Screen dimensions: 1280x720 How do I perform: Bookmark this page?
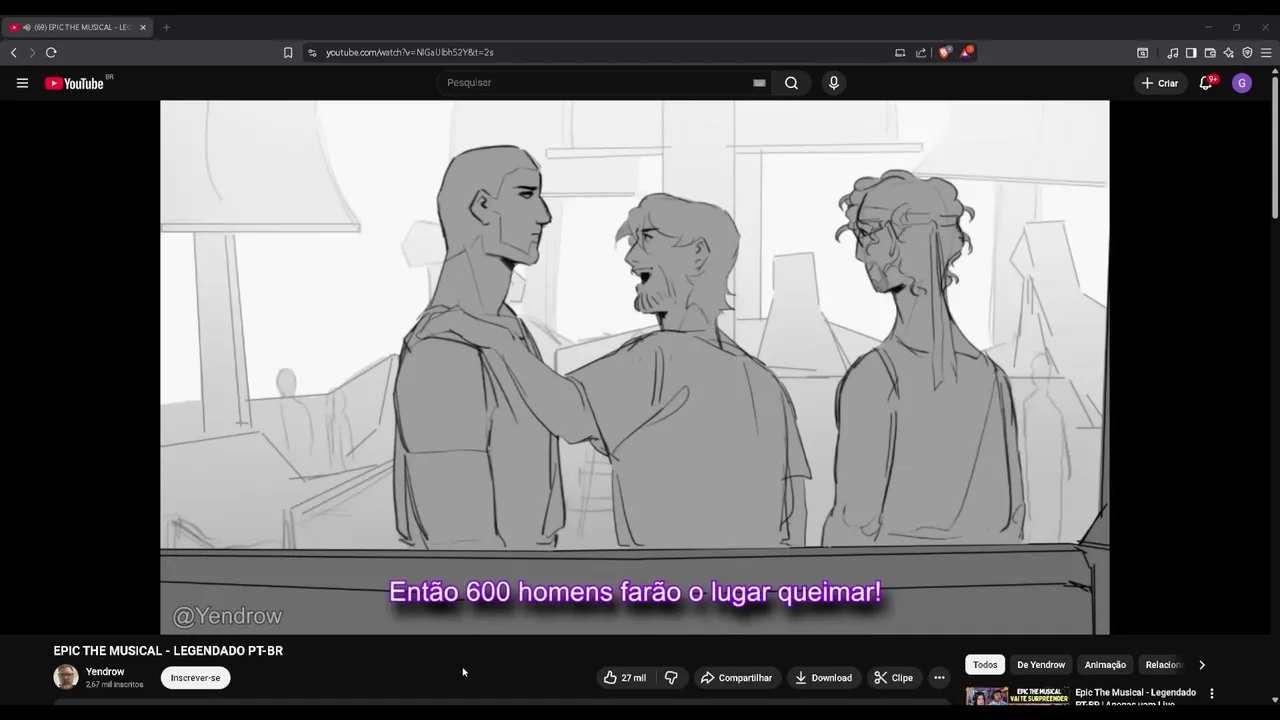288,53
